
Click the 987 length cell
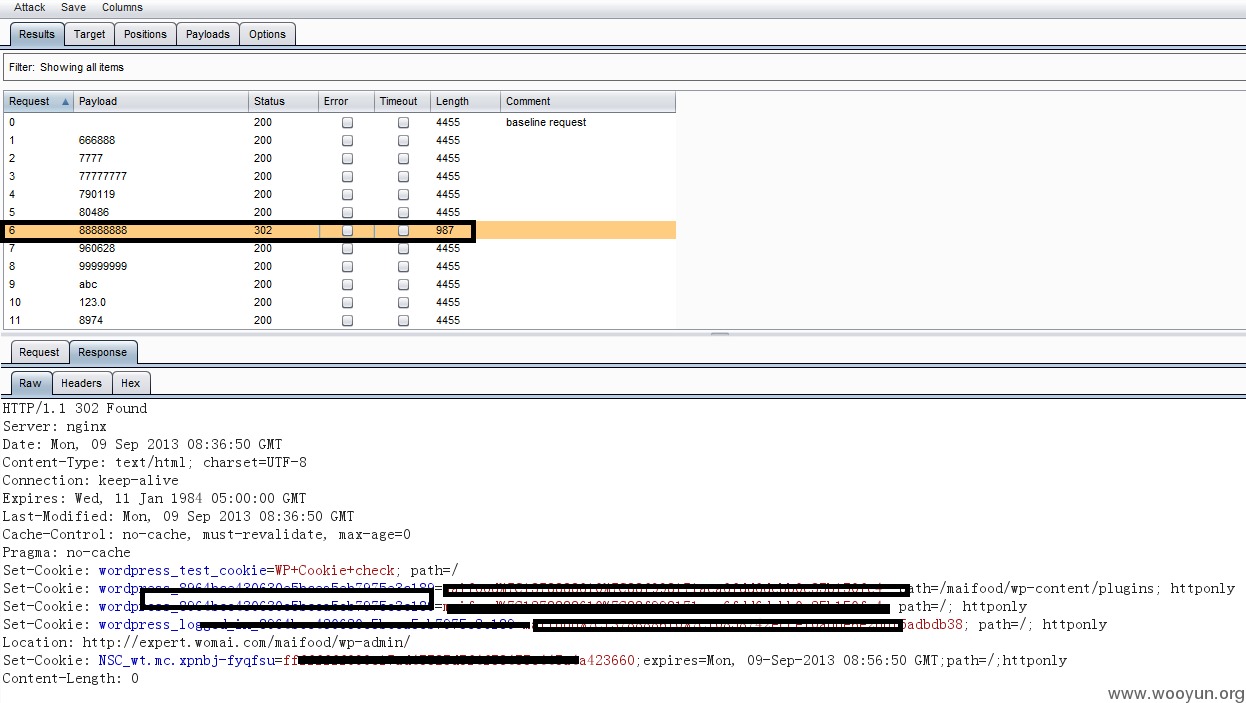tap(445, 230)
